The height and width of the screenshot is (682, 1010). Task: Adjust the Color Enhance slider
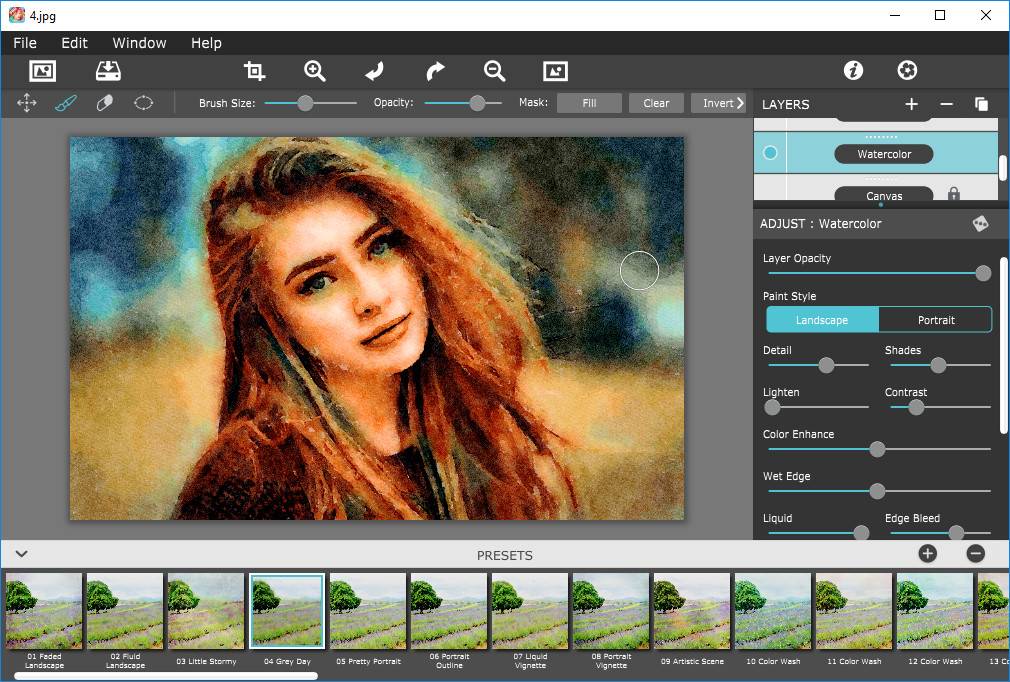(x=879, y=449)
